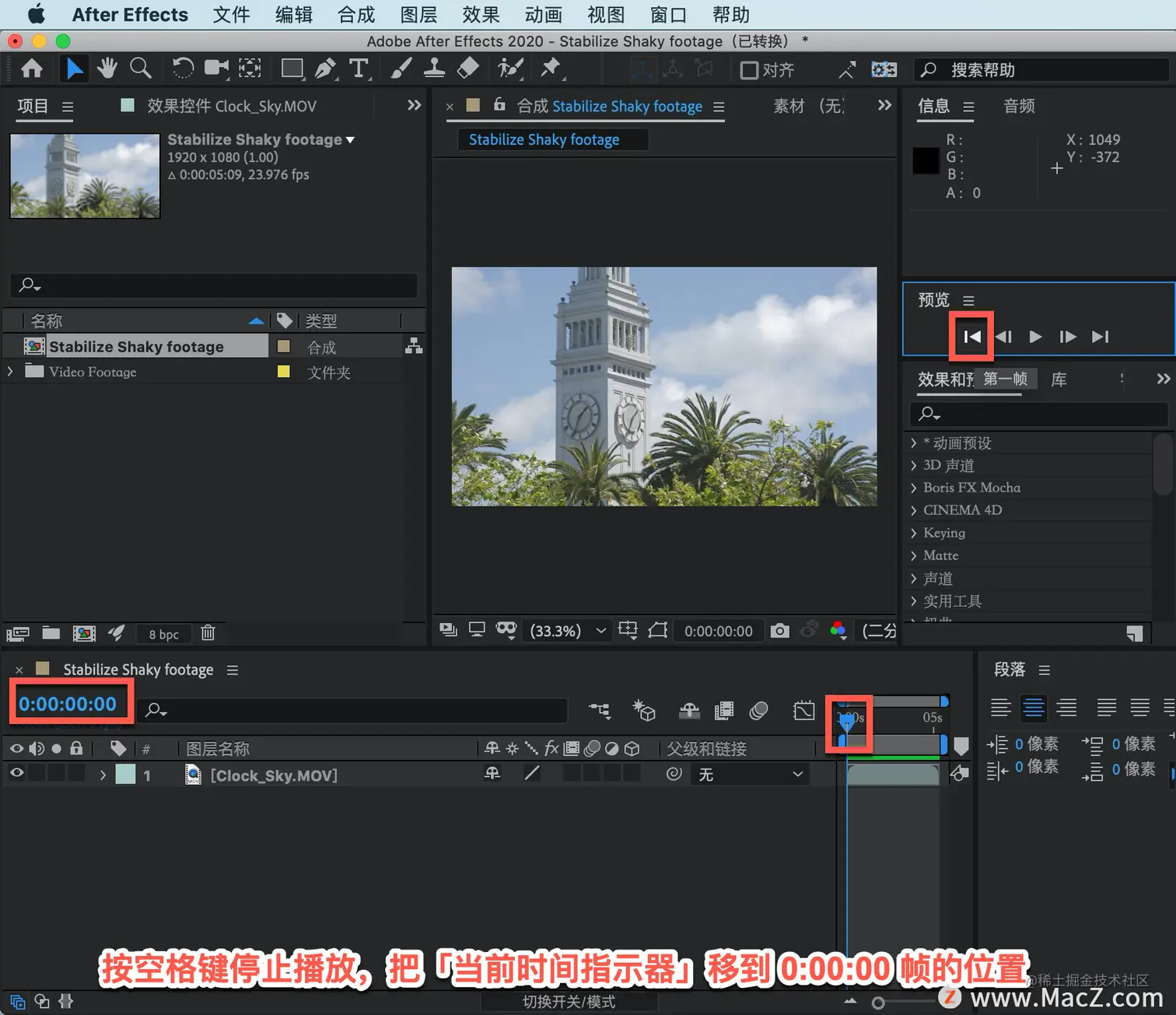
Task: Jump to last frame in preview panel
Action: pyautogui.click(x=1100, y=337)
